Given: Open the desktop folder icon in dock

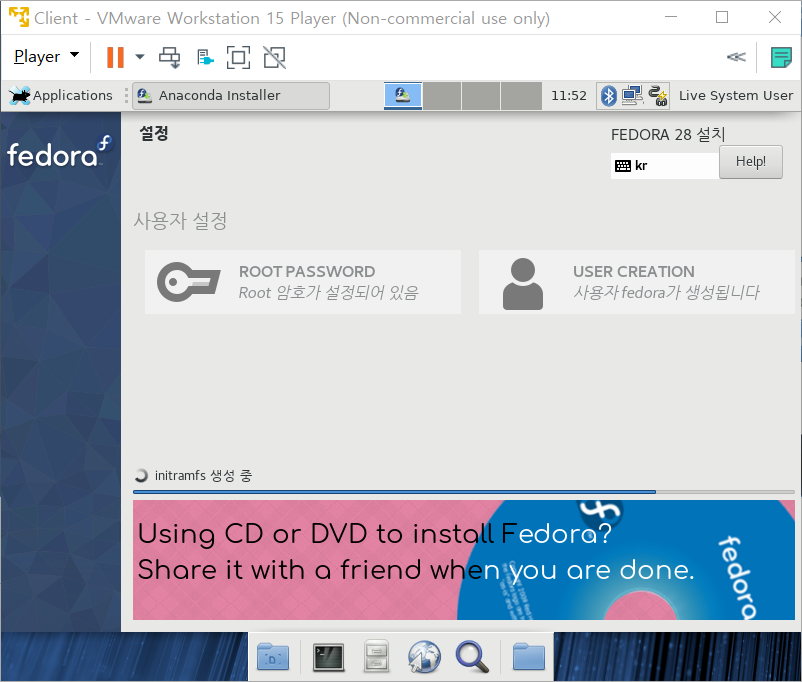Looking at the screenshot, I should click(273, 657).
